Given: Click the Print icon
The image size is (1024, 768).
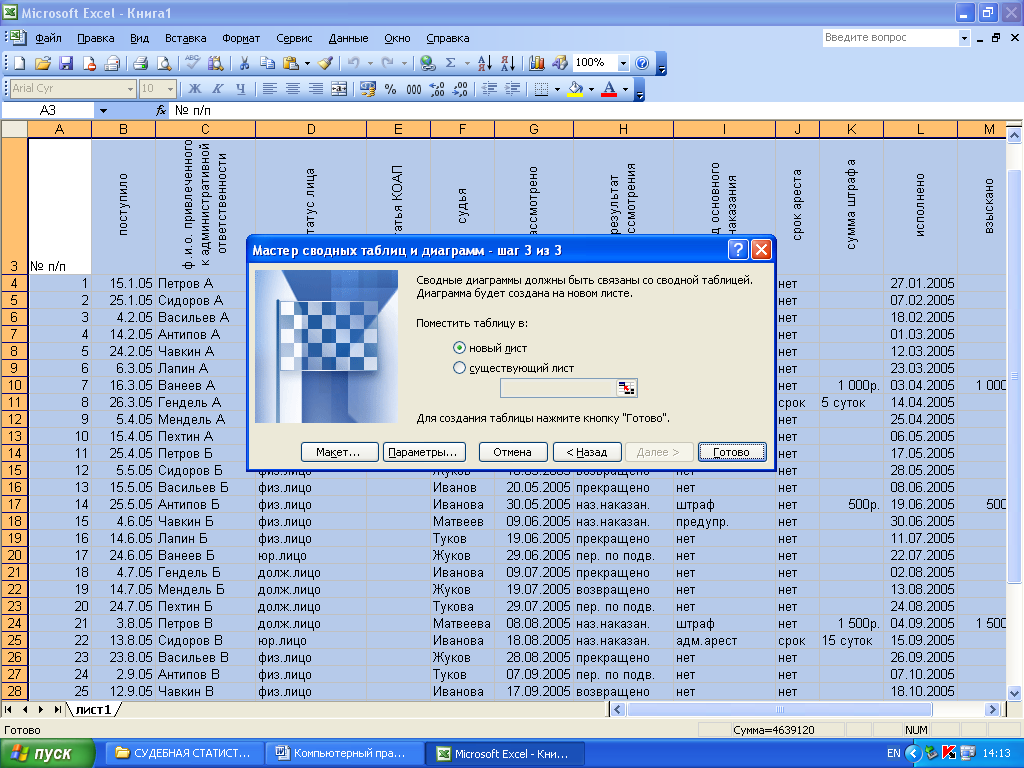Looking at the screenshot, I should [x=140, y=63].
